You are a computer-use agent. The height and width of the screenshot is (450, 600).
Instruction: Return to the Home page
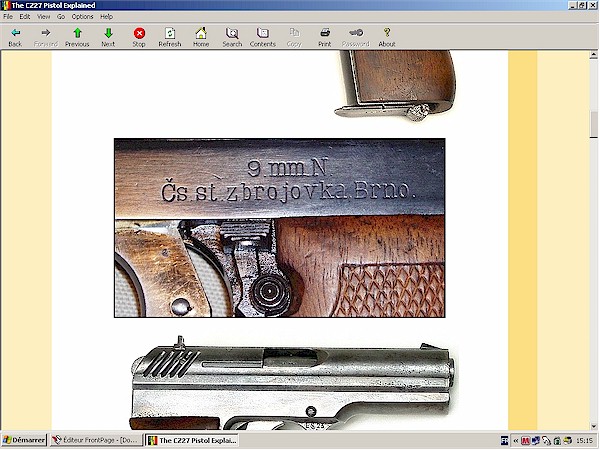click(201, 37)
